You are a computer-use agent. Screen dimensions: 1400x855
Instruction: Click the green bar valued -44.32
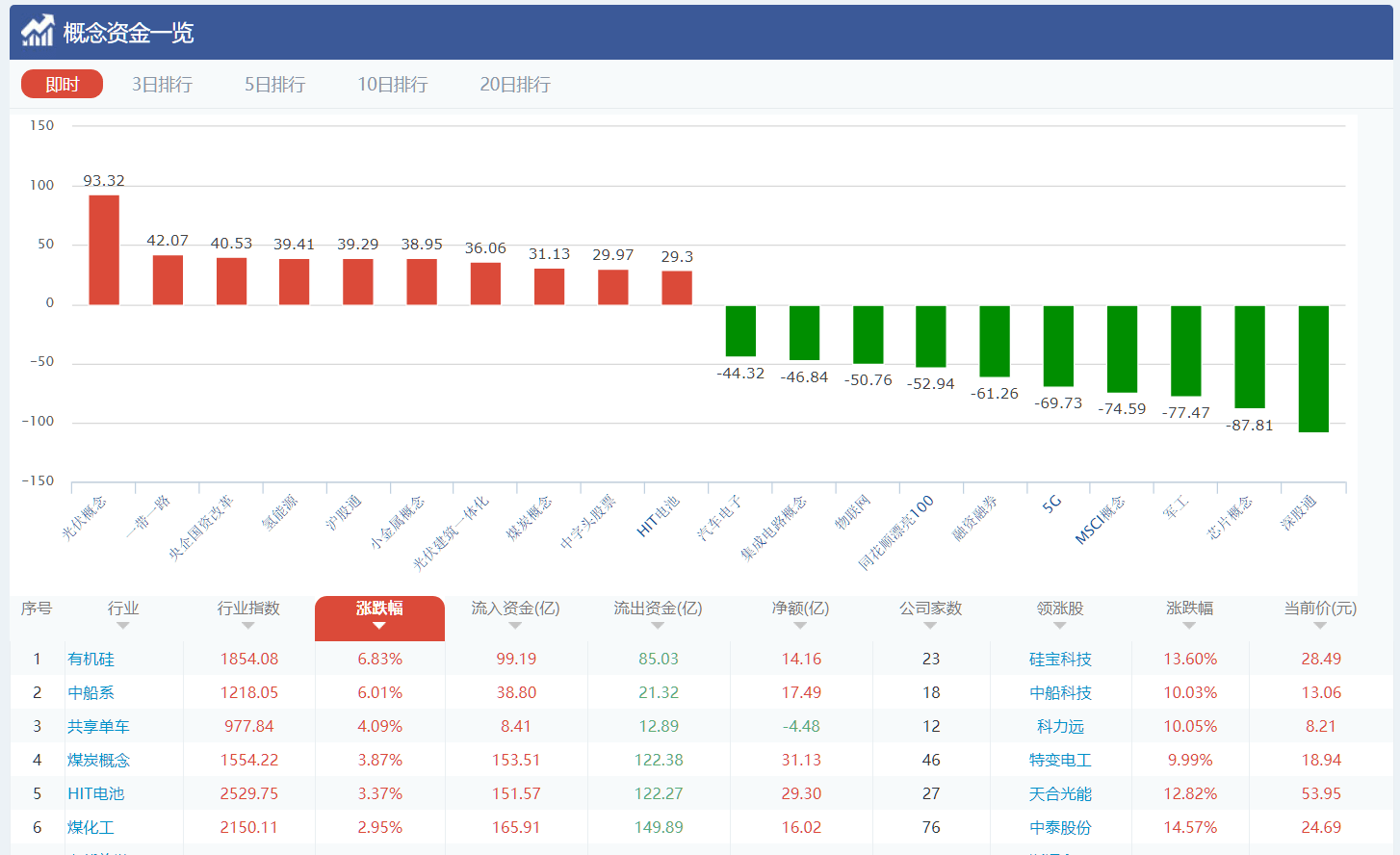(740, 331)
